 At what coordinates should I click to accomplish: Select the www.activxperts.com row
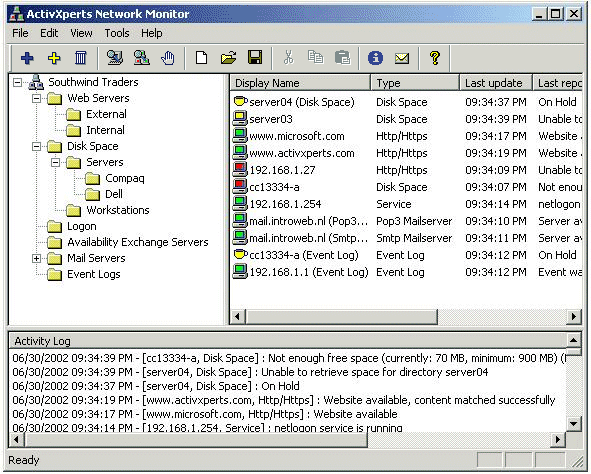[406, 153]
